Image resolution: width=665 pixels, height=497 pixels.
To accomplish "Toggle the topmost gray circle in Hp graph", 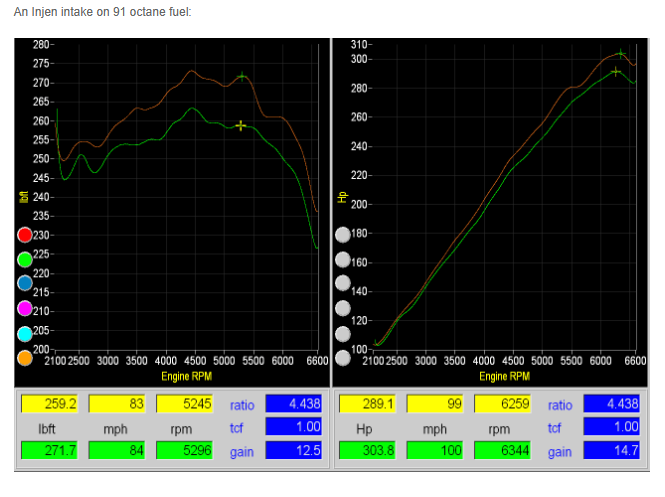I will point(343,235).
